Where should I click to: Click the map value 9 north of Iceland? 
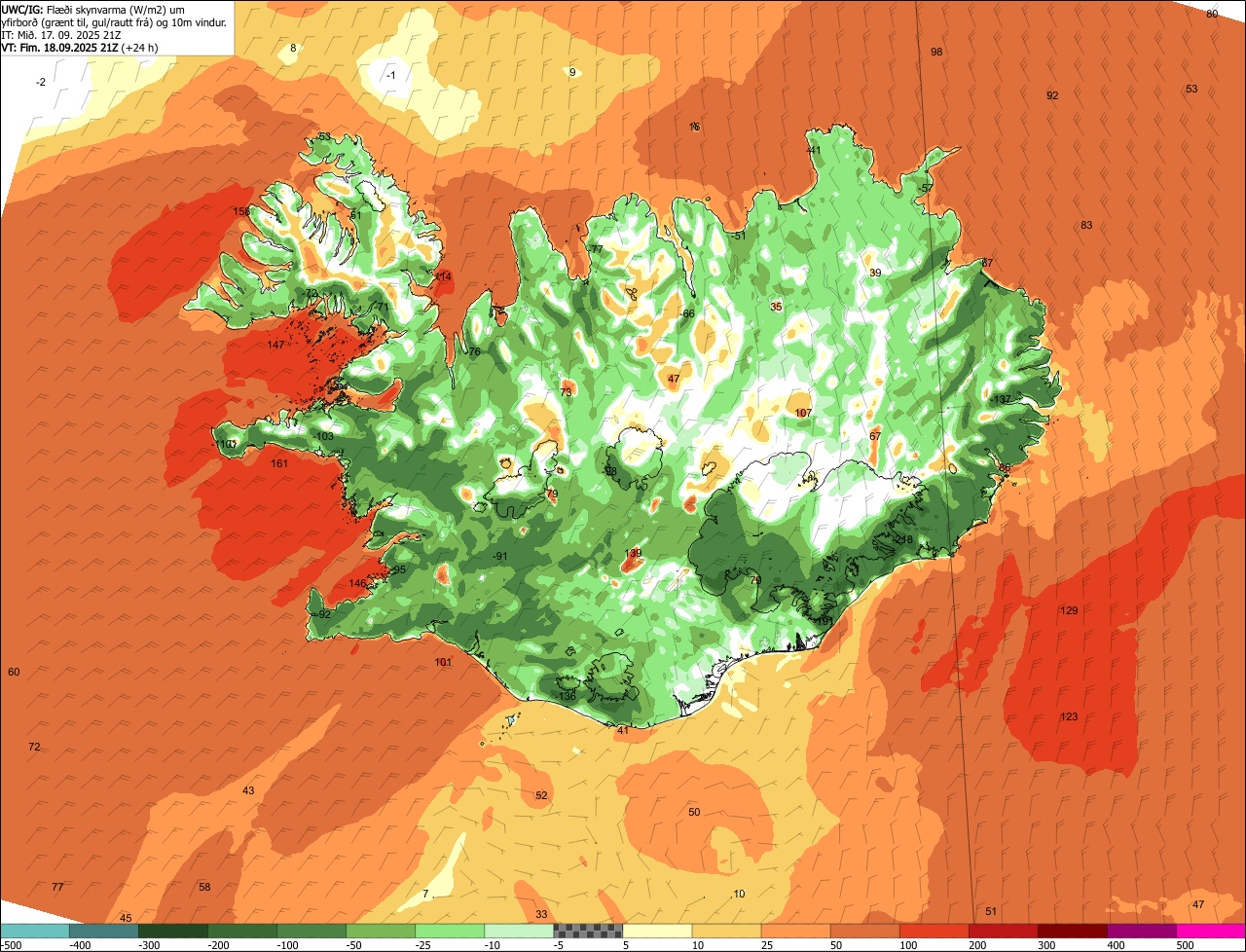(x=572, y=72)
